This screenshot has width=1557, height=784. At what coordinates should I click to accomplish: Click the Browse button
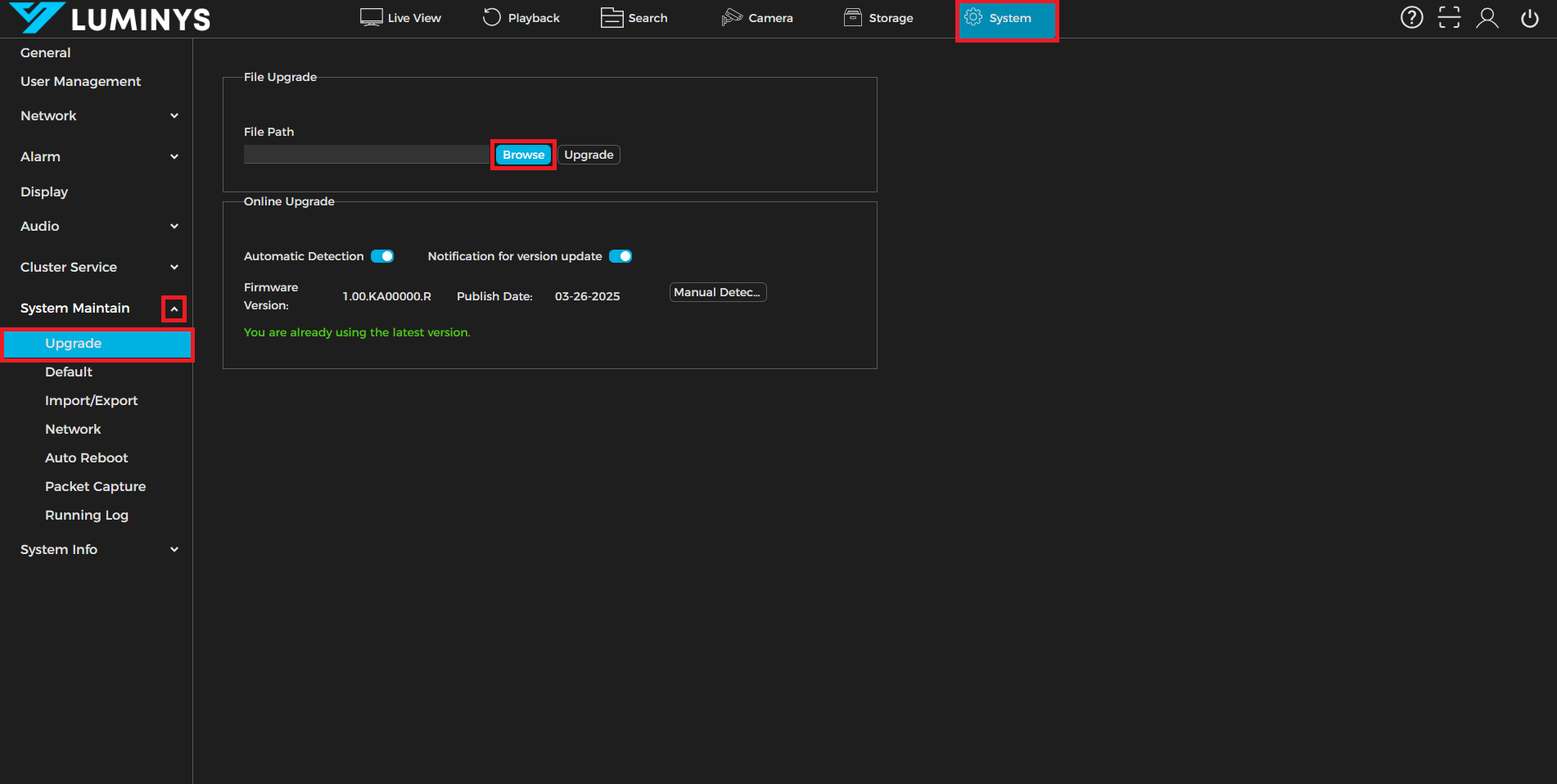(x=523, y=155)
